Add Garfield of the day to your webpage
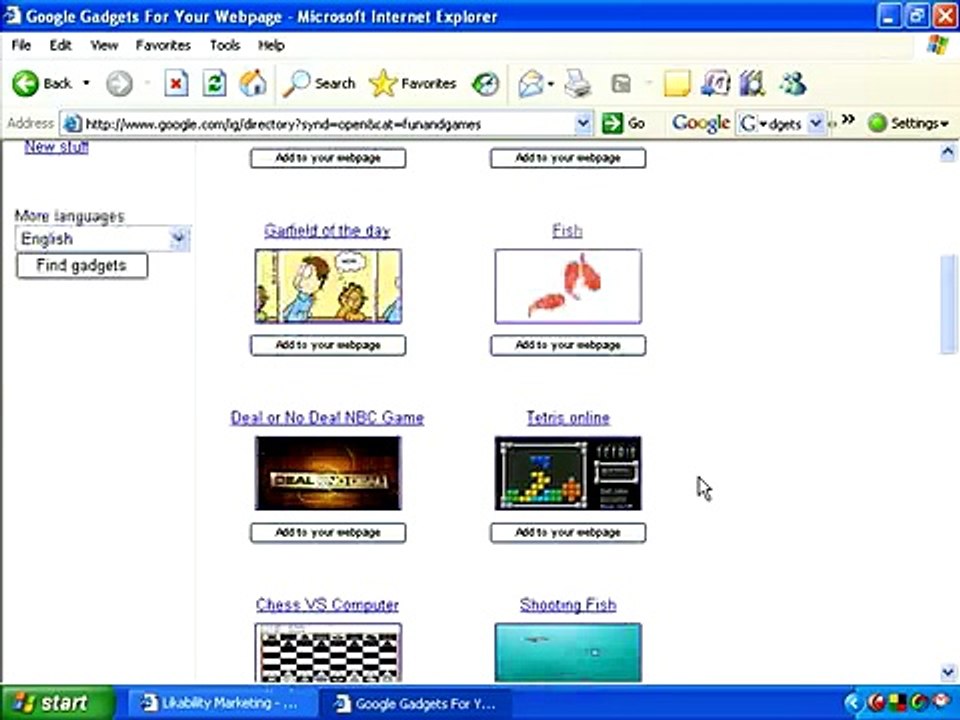Image resolution: width=960 pixels, height=720 pixels. 328,345
